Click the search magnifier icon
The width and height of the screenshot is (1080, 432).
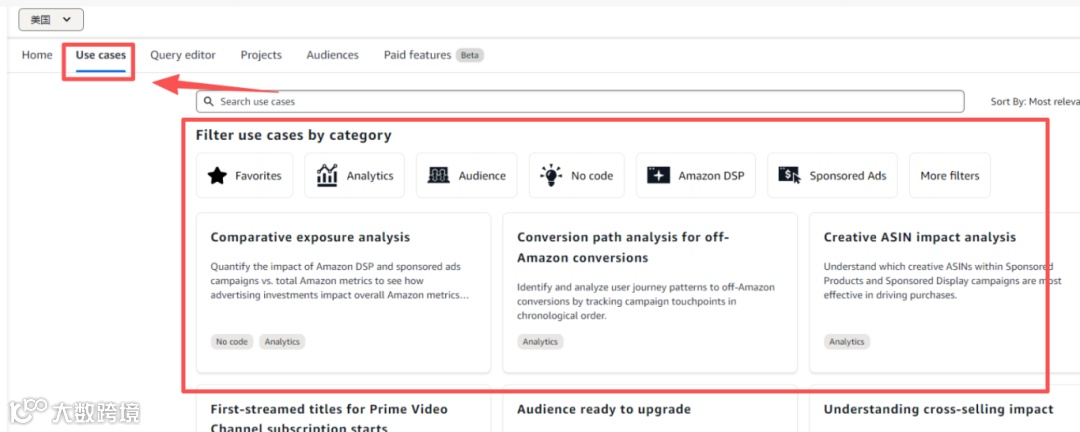pos(209,101)
